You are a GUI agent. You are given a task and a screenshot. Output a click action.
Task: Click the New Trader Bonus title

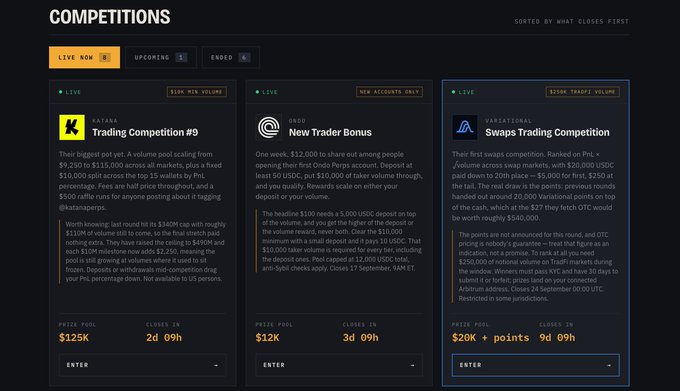330,132
